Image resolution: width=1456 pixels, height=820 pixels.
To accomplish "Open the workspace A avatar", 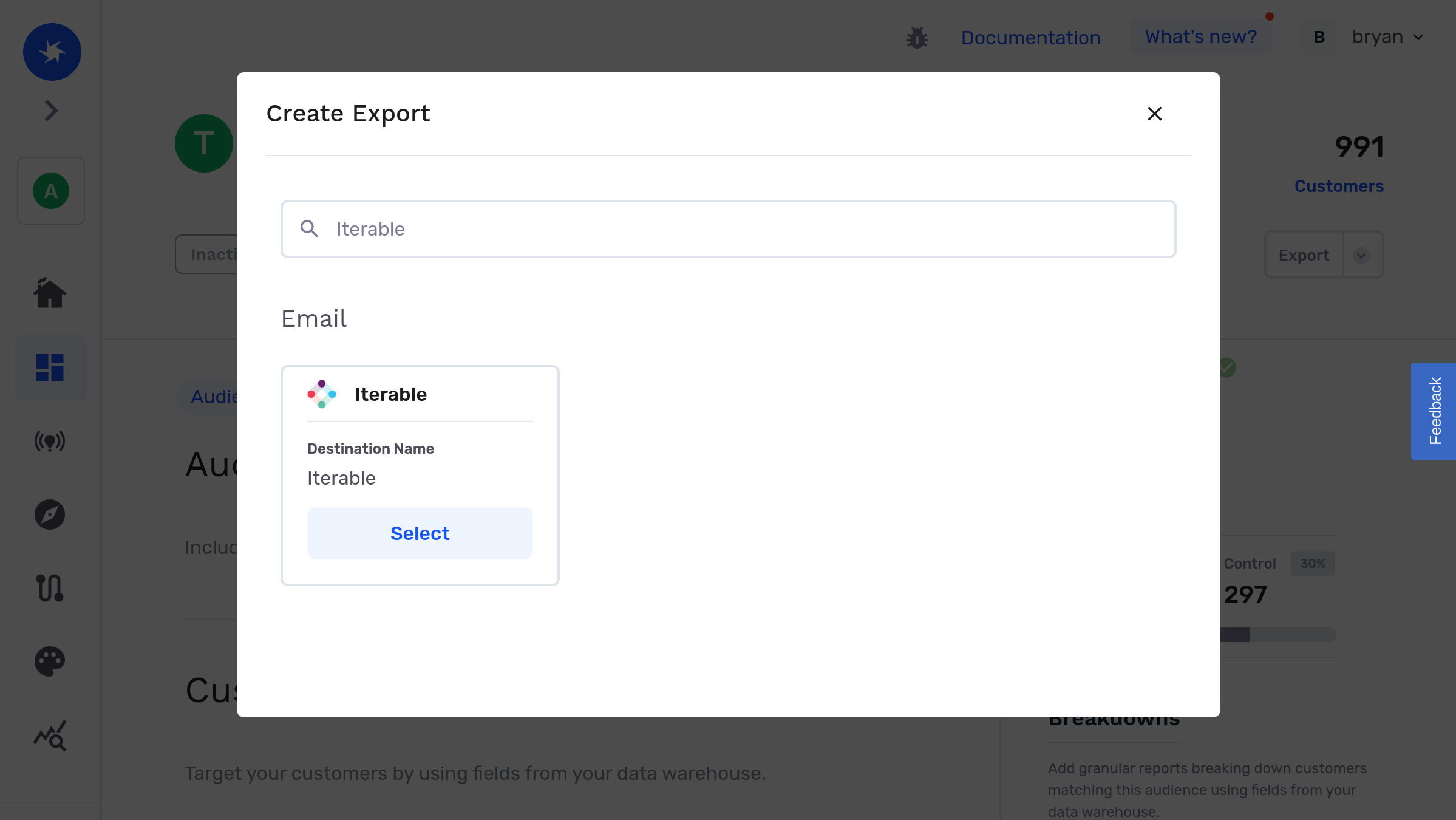I will (x=51, y=191).
